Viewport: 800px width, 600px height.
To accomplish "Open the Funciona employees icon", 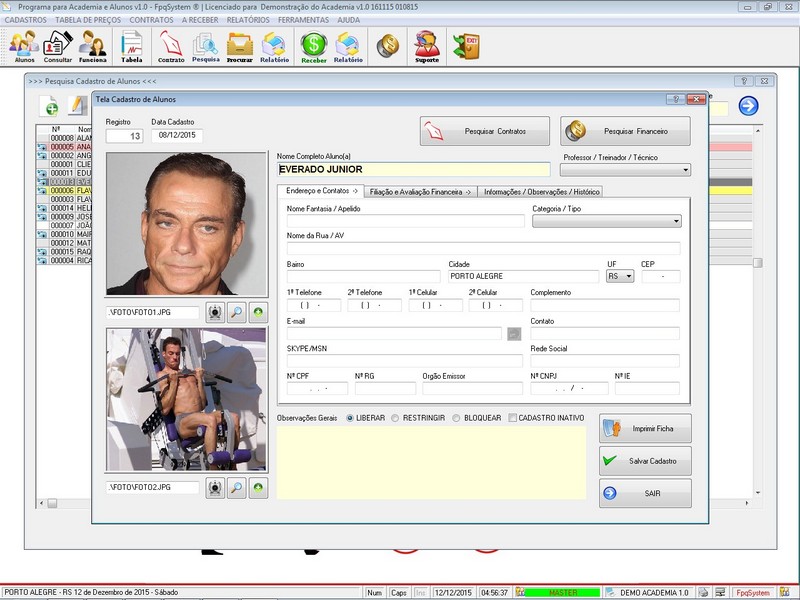I will click(x=92, y=46).
